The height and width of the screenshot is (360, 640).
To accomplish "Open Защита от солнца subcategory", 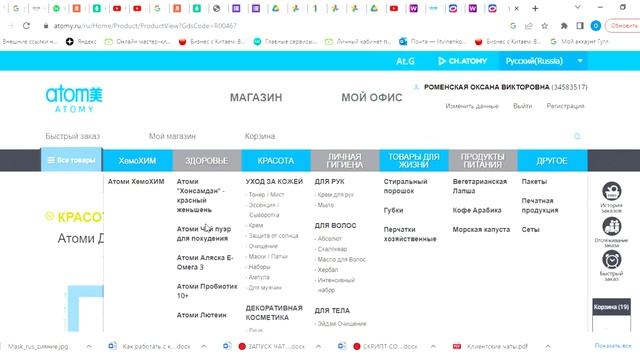I will pyautogui.click(x=273, y=236).
